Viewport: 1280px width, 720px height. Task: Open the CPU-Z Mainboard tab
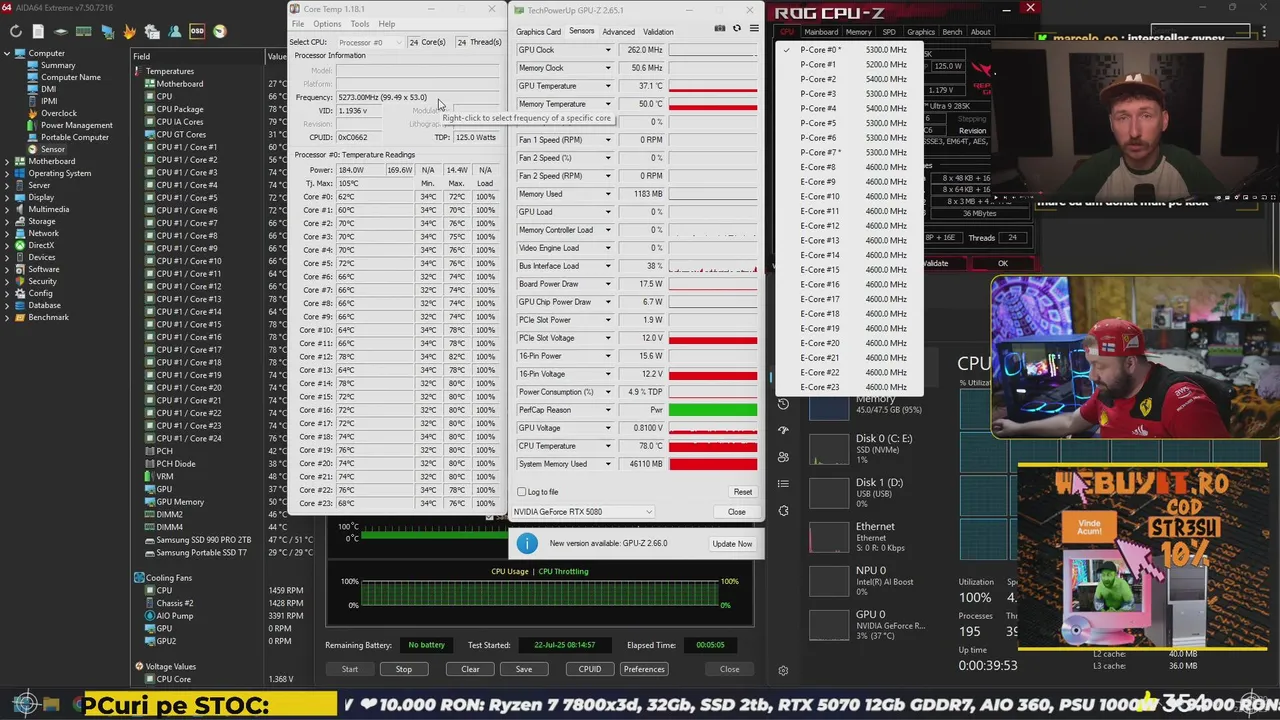pos(821,32)
